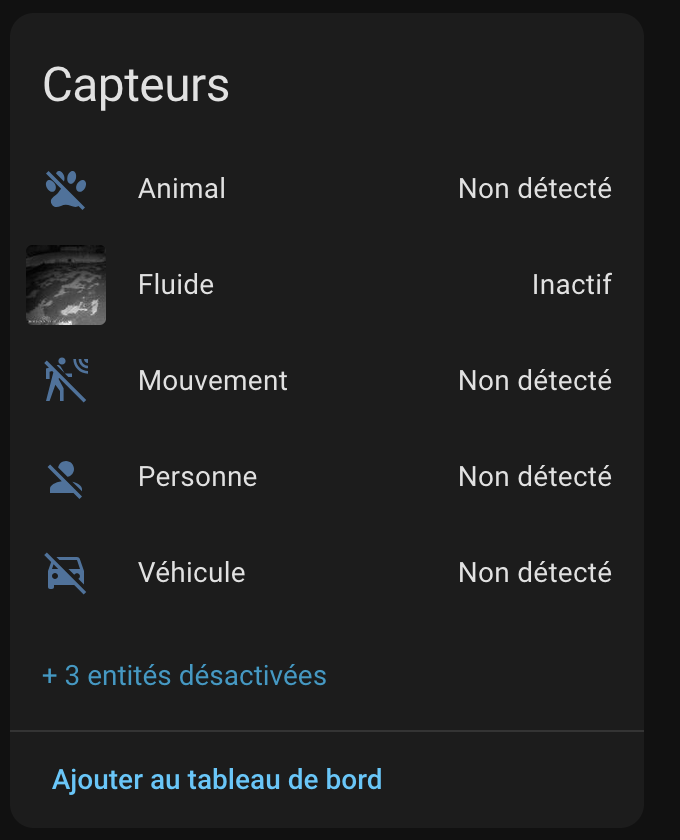The height and width of the screenshot is (840, 680).
Task: Click the Mouvement "Non détecté" state text
Action: (535, 381)
